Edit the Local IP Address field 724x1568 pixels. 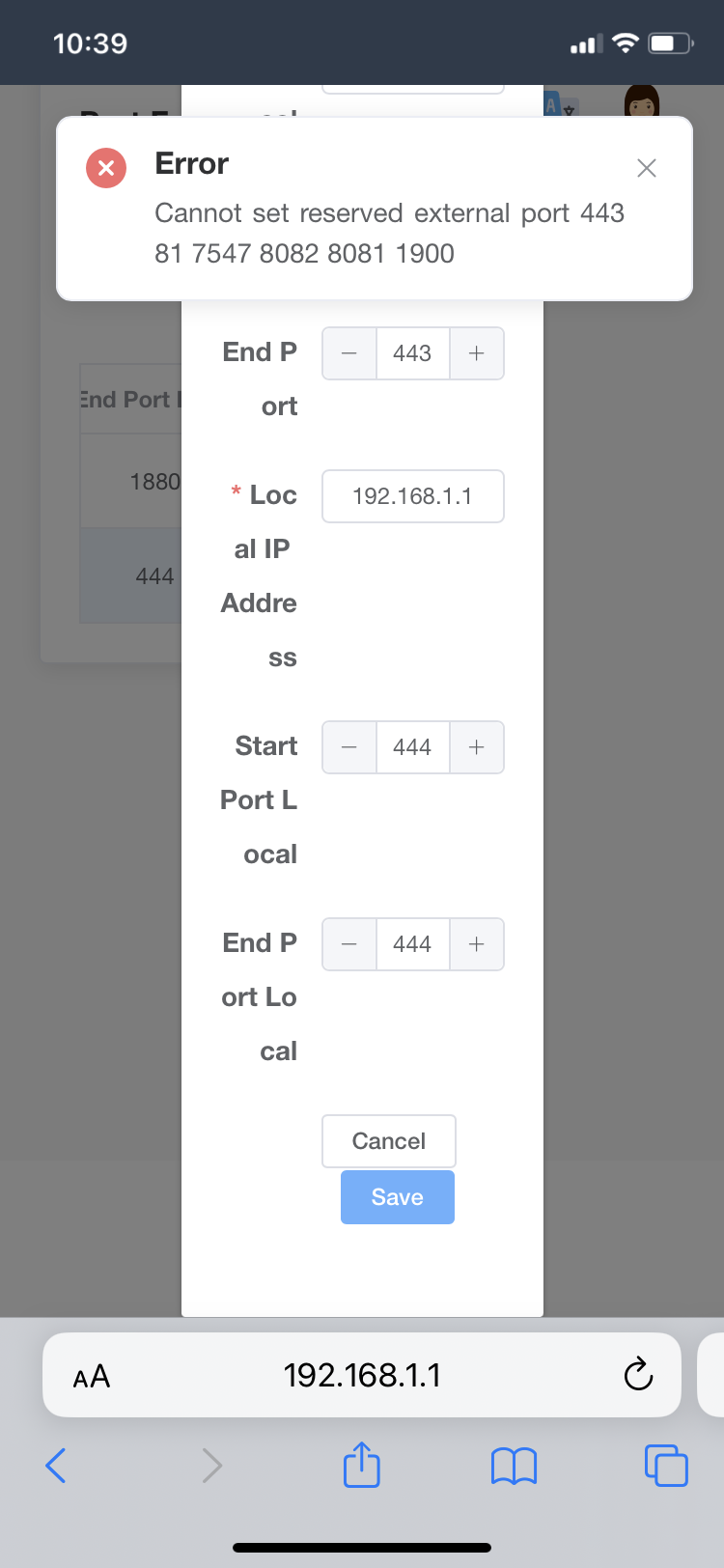413,496
